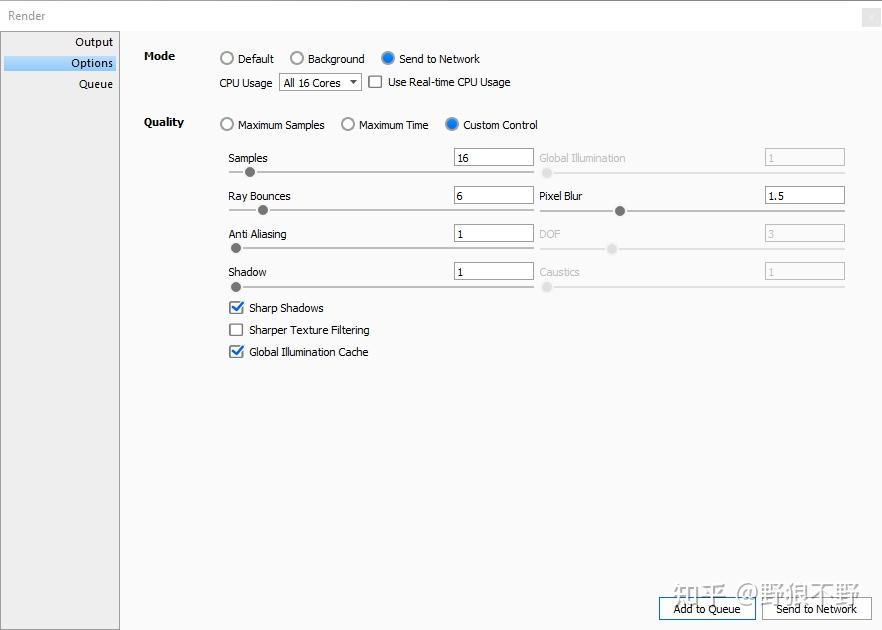Choose Send to Network mode

[x=388, y=59]
